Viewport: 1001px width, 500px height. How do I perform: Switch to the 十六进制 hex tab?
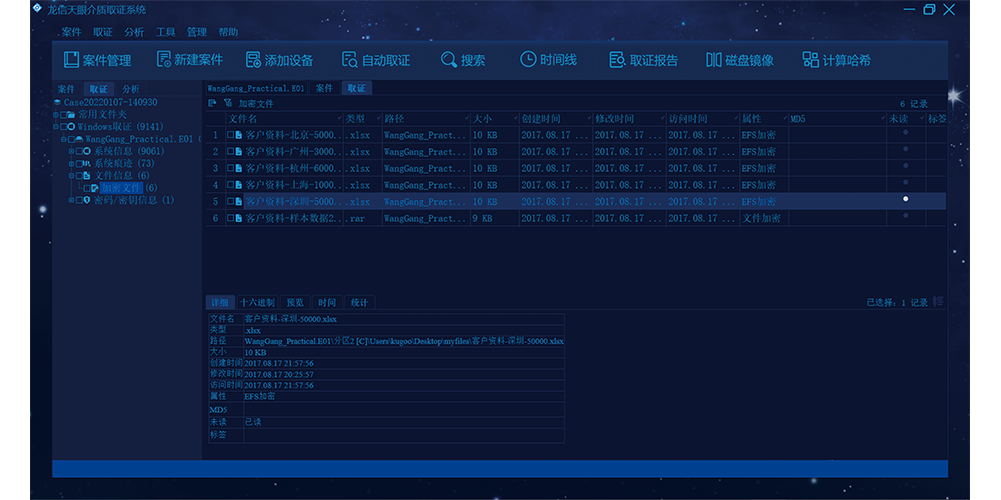click(x=256, y=302)
